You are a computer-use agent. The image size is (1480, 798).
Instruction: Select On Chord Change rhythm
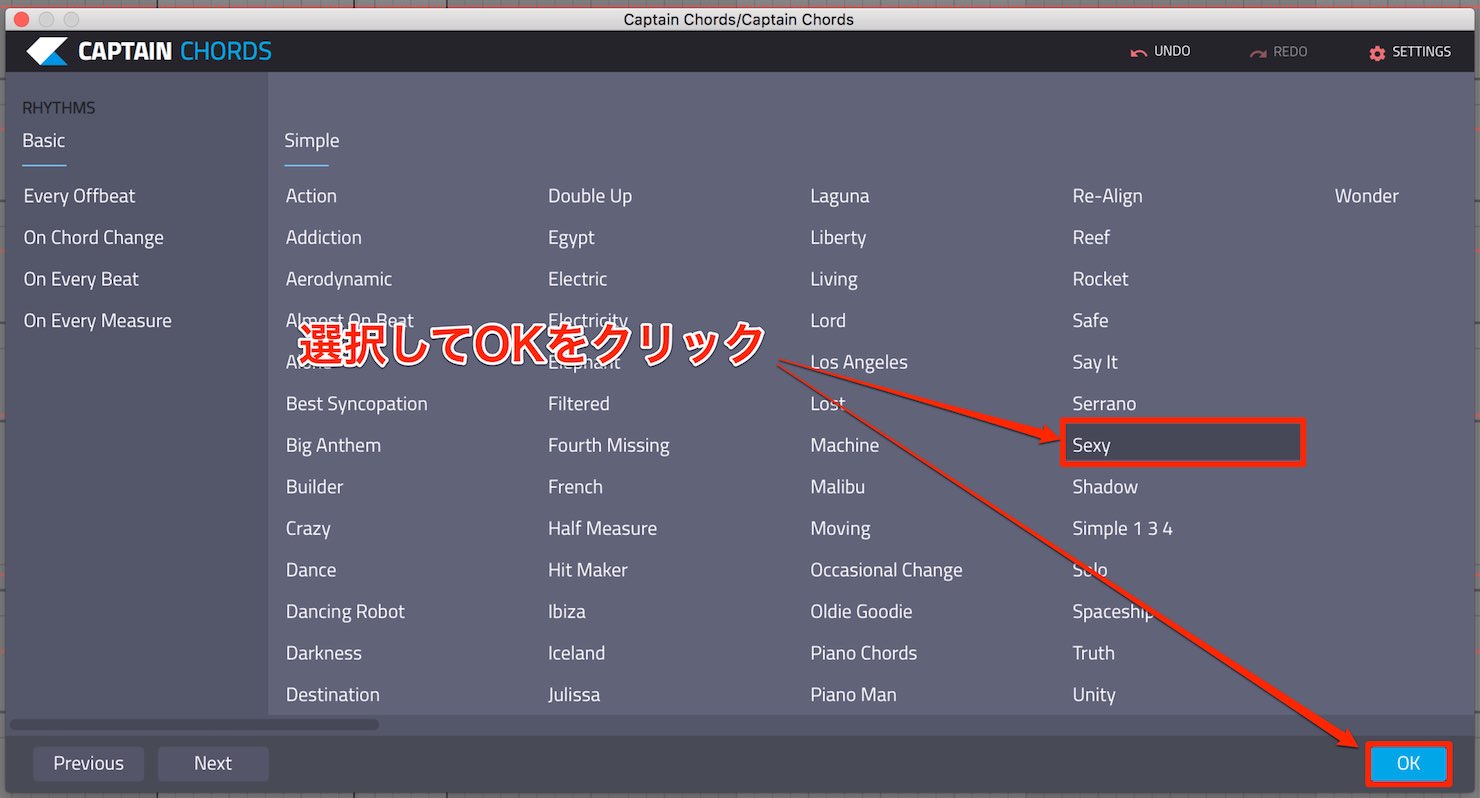point(94,238)
